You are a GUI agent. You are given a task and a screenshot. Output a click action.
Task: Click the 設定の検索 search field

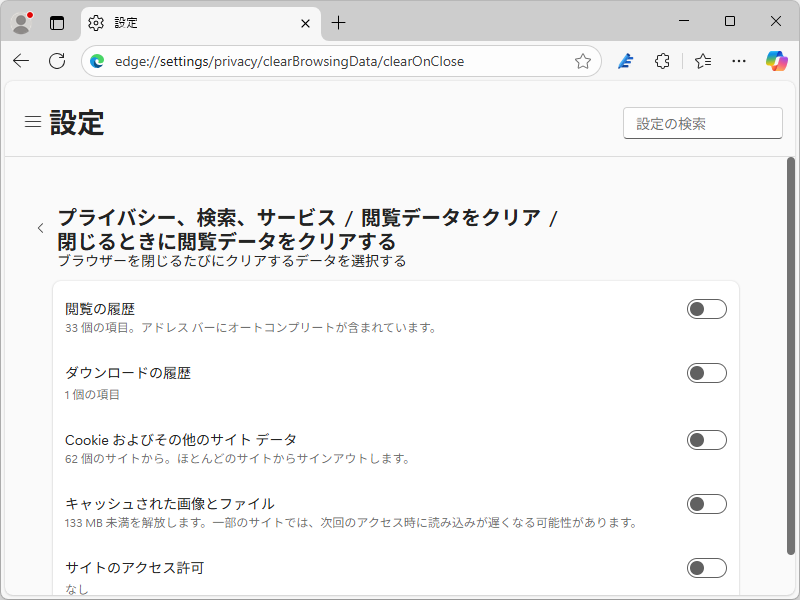pos(702,122)
